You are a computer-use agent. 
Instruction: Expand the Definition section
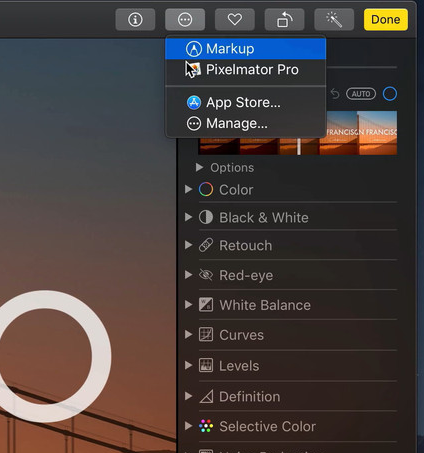click(188, 396)
